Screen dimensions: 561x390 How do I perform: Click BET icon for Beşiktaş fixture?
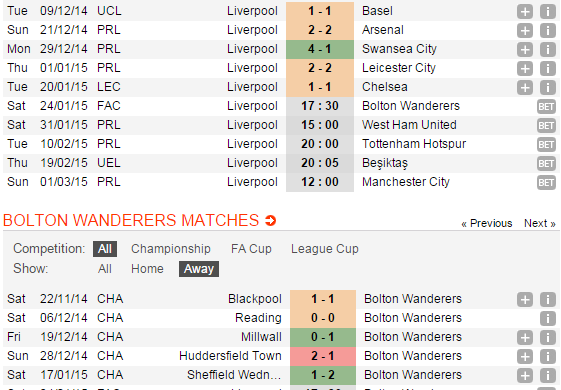pos(546,164)
